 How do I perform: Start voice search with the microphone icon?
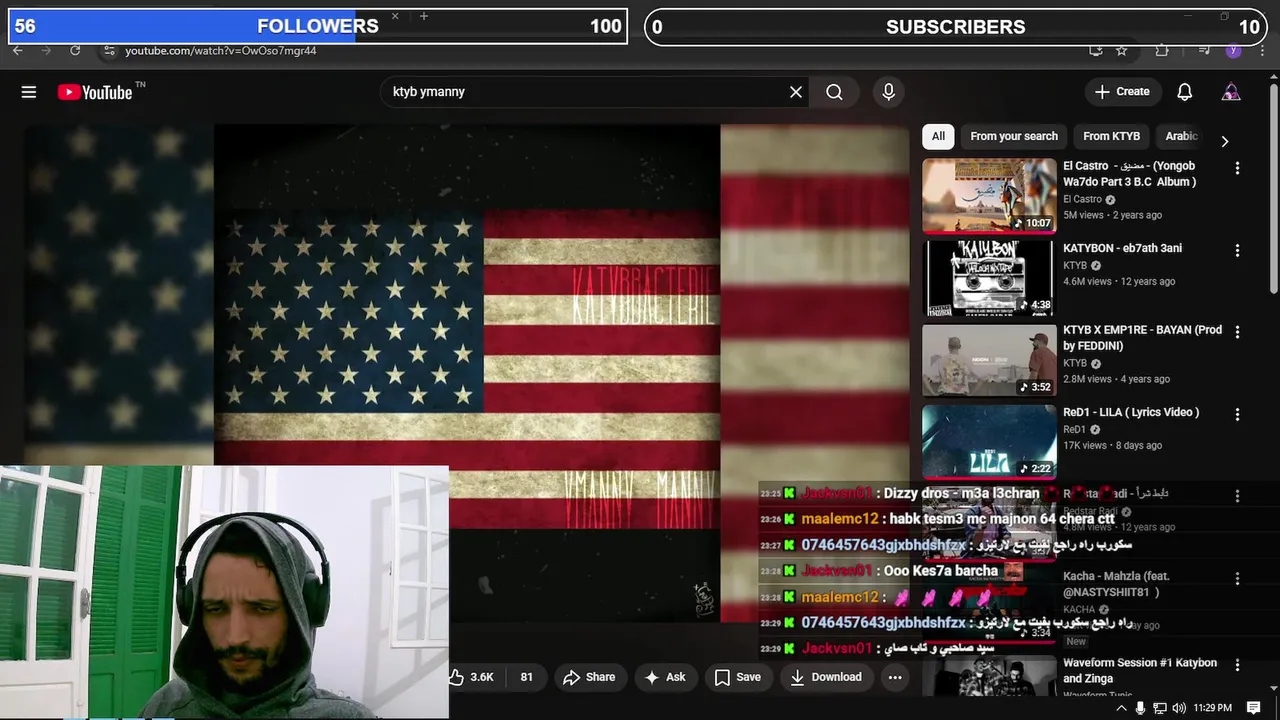(888, 92)
